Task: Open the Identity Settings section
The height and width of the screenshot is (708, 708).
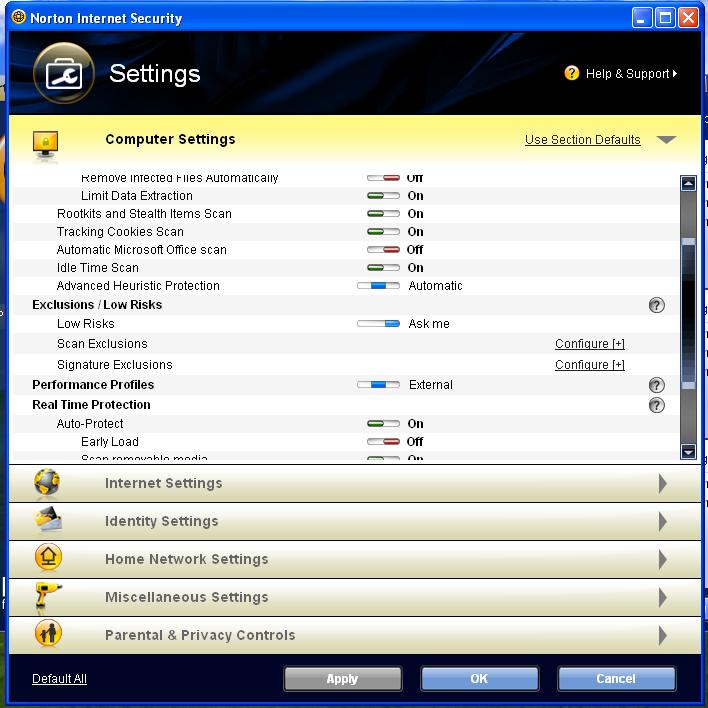Action: [354, 522]
